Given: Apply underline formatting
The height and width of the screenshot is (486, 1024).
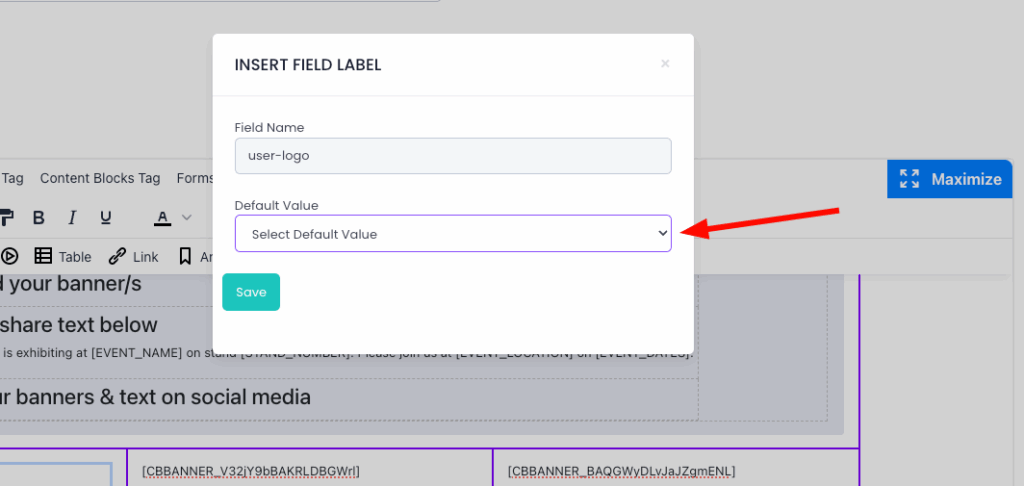Looking at the screenshot, I should tap(105, 218).
